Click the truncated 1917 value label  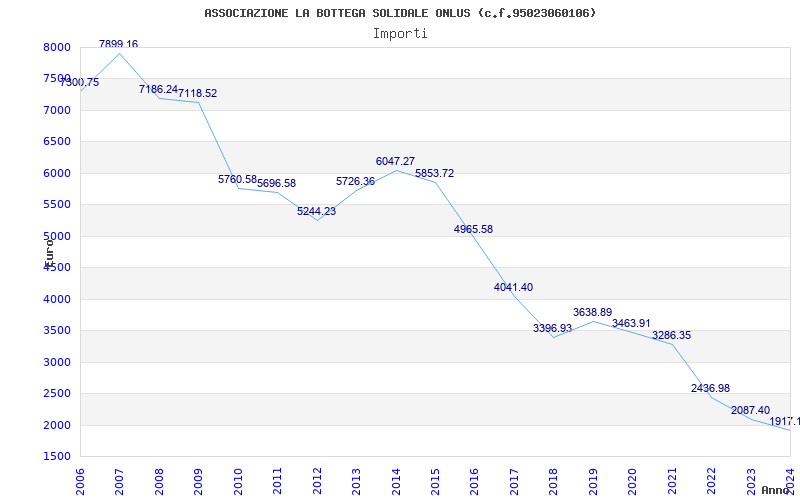[785, 422]
